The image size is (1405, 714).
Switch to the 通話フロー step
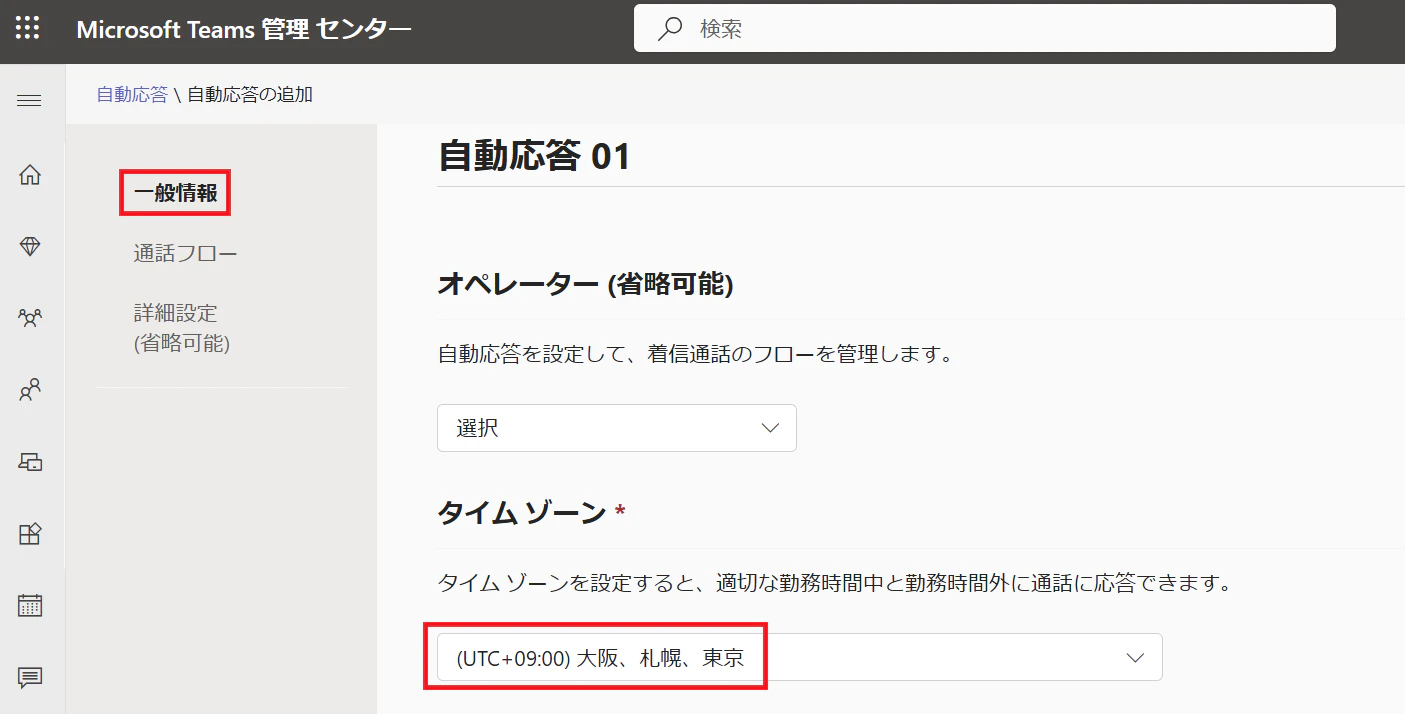pos(186,253)
